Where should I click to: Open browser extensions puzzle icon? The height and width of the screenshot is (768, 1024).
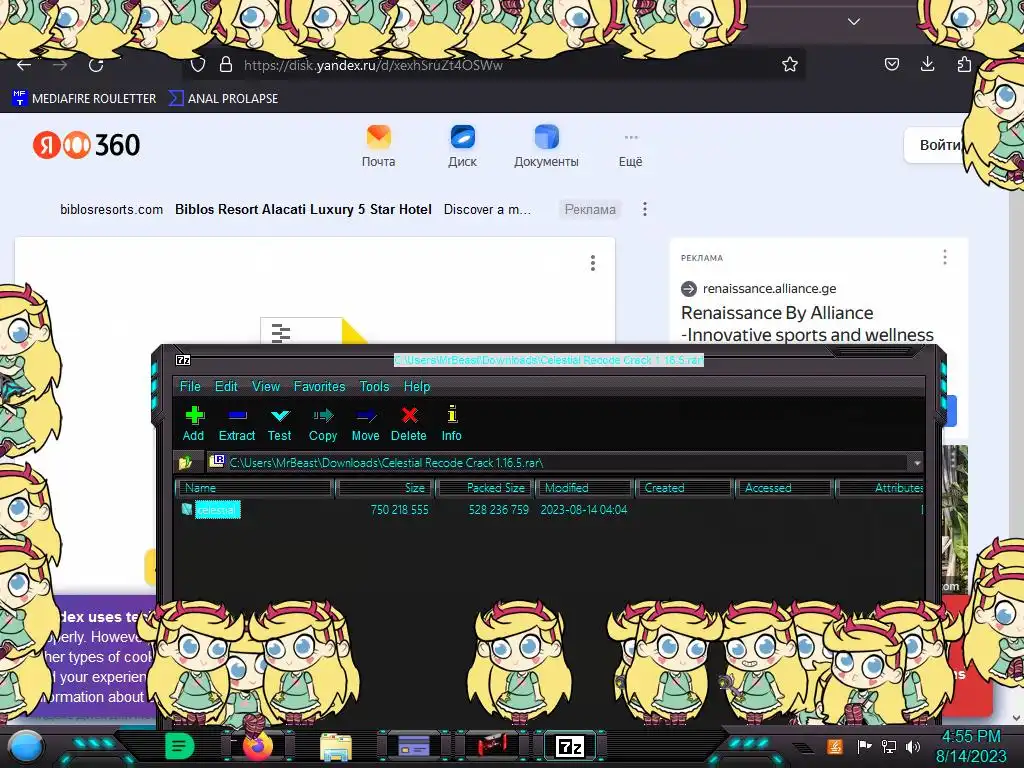pos(964,64)
